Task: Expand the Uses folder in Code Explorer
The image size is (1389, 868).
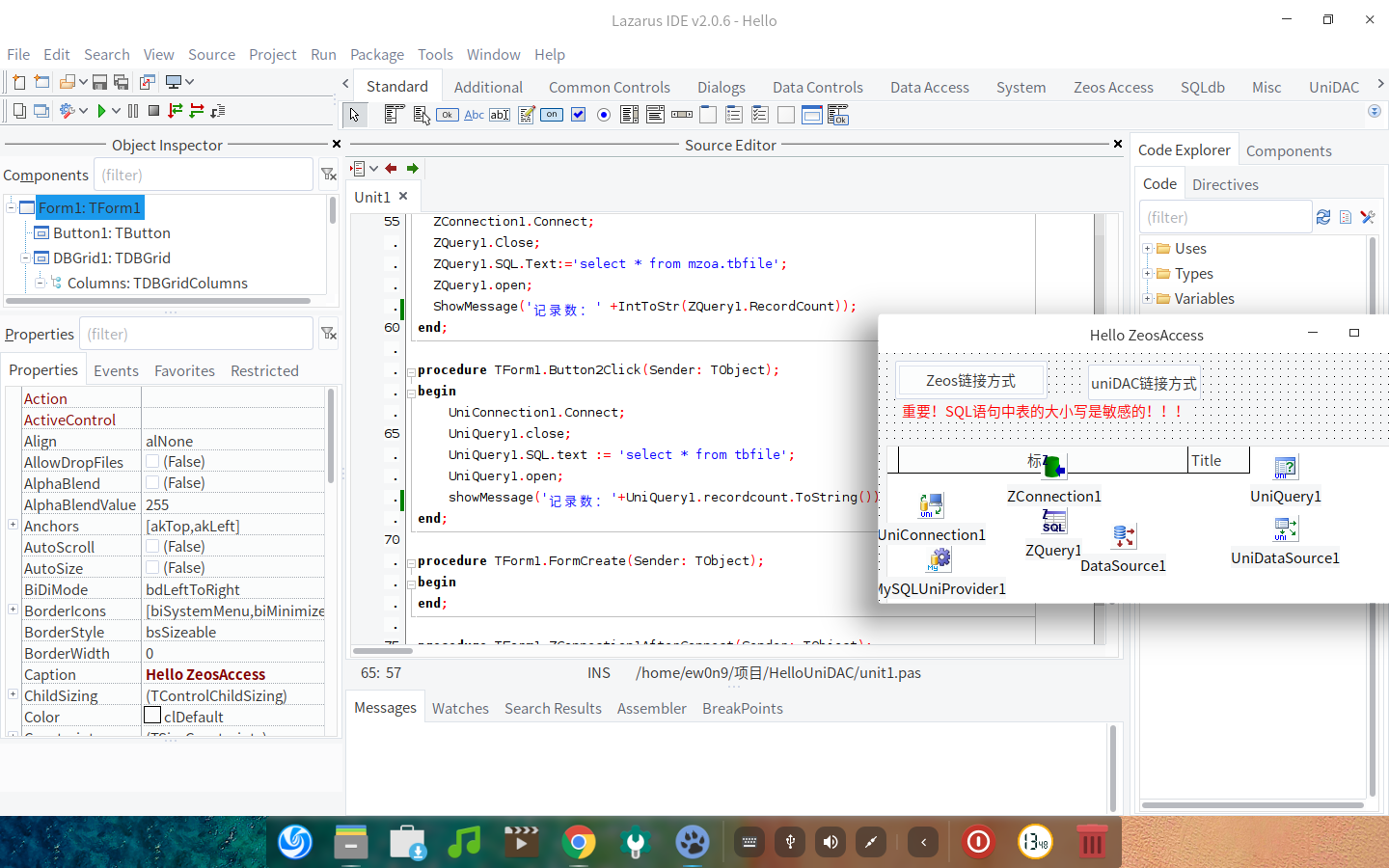Action: (x=1148, y=248)
